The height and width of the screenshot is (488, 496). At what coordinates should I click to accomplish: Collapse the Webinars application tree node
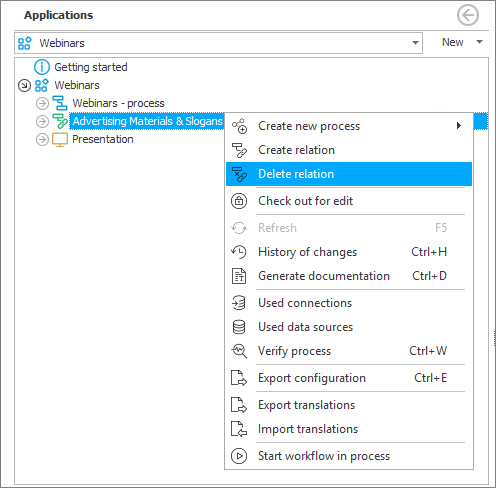pos(24,85)
